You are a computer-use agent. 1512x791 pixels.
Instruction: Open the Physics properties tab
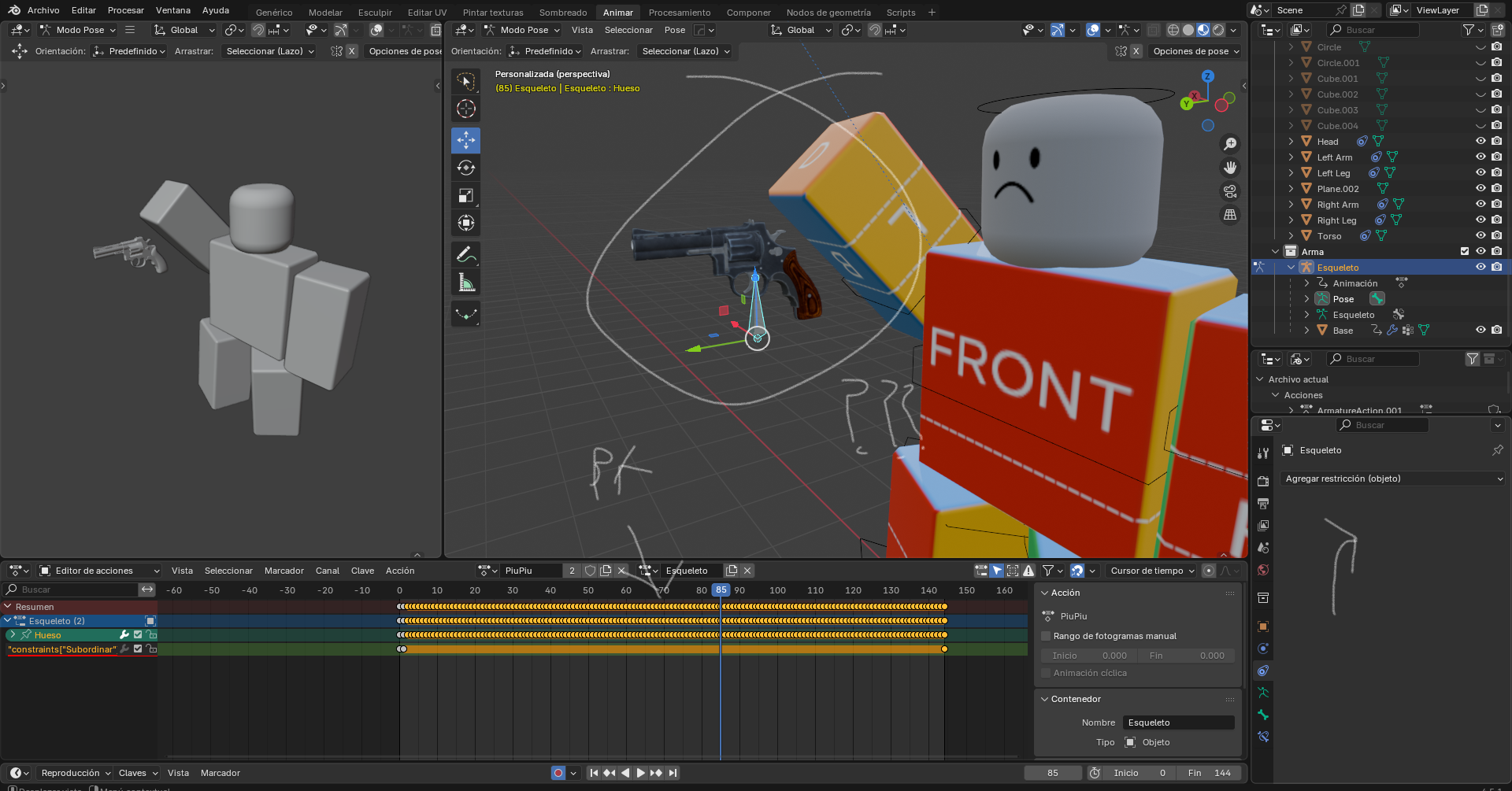click(1263, 649)
